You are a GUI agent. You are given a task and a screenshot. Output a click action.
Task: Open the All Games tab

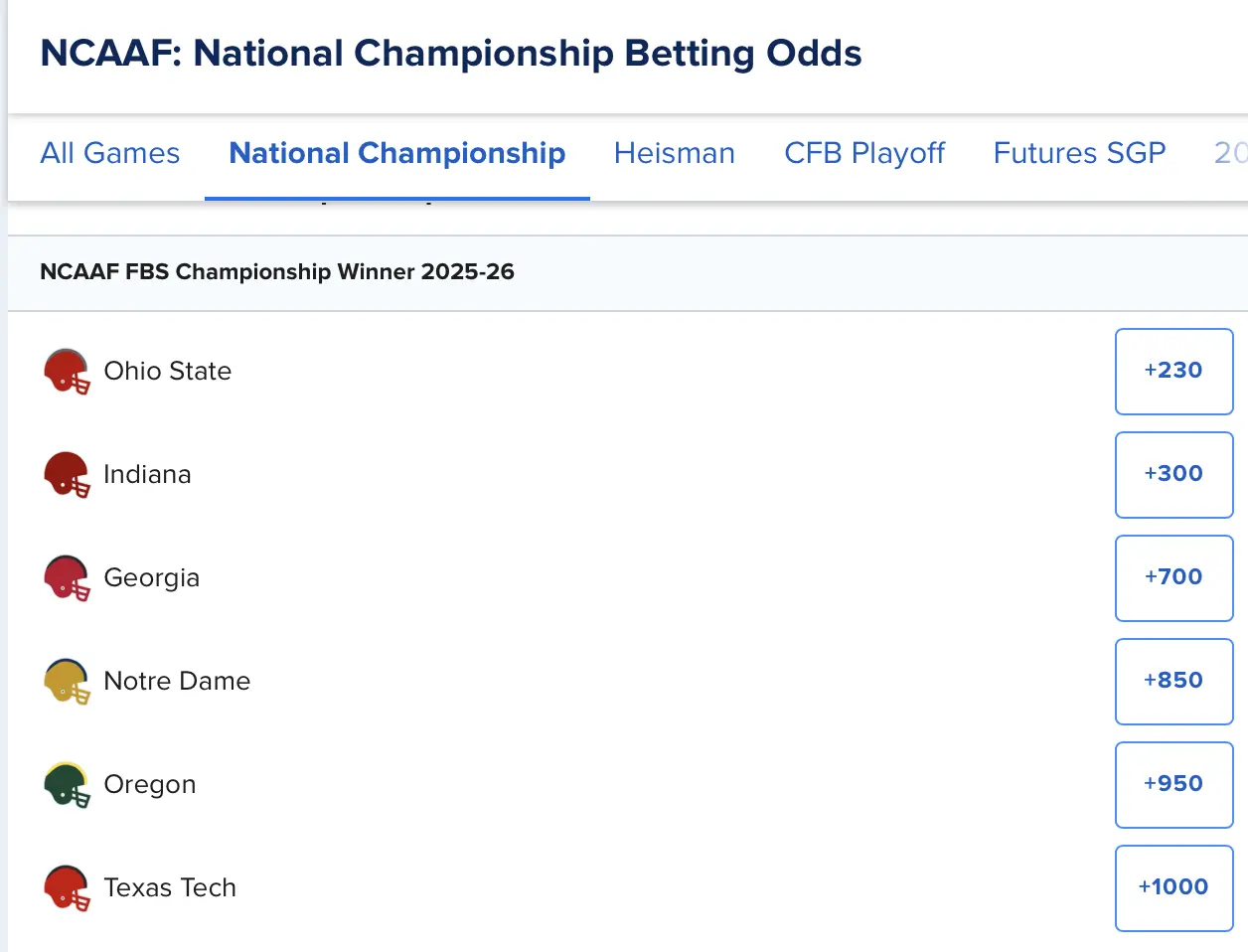point(110,153)
